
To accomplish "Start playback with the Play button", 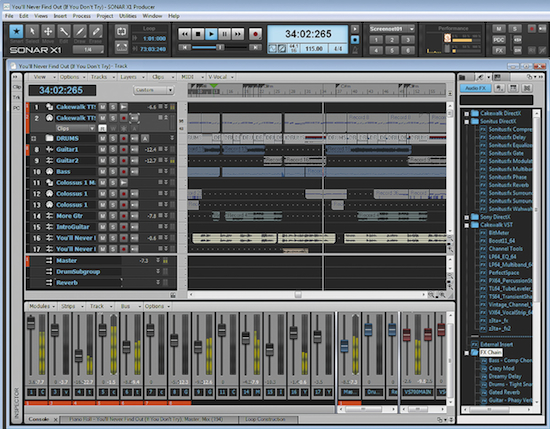I will (x=211, y=34).
